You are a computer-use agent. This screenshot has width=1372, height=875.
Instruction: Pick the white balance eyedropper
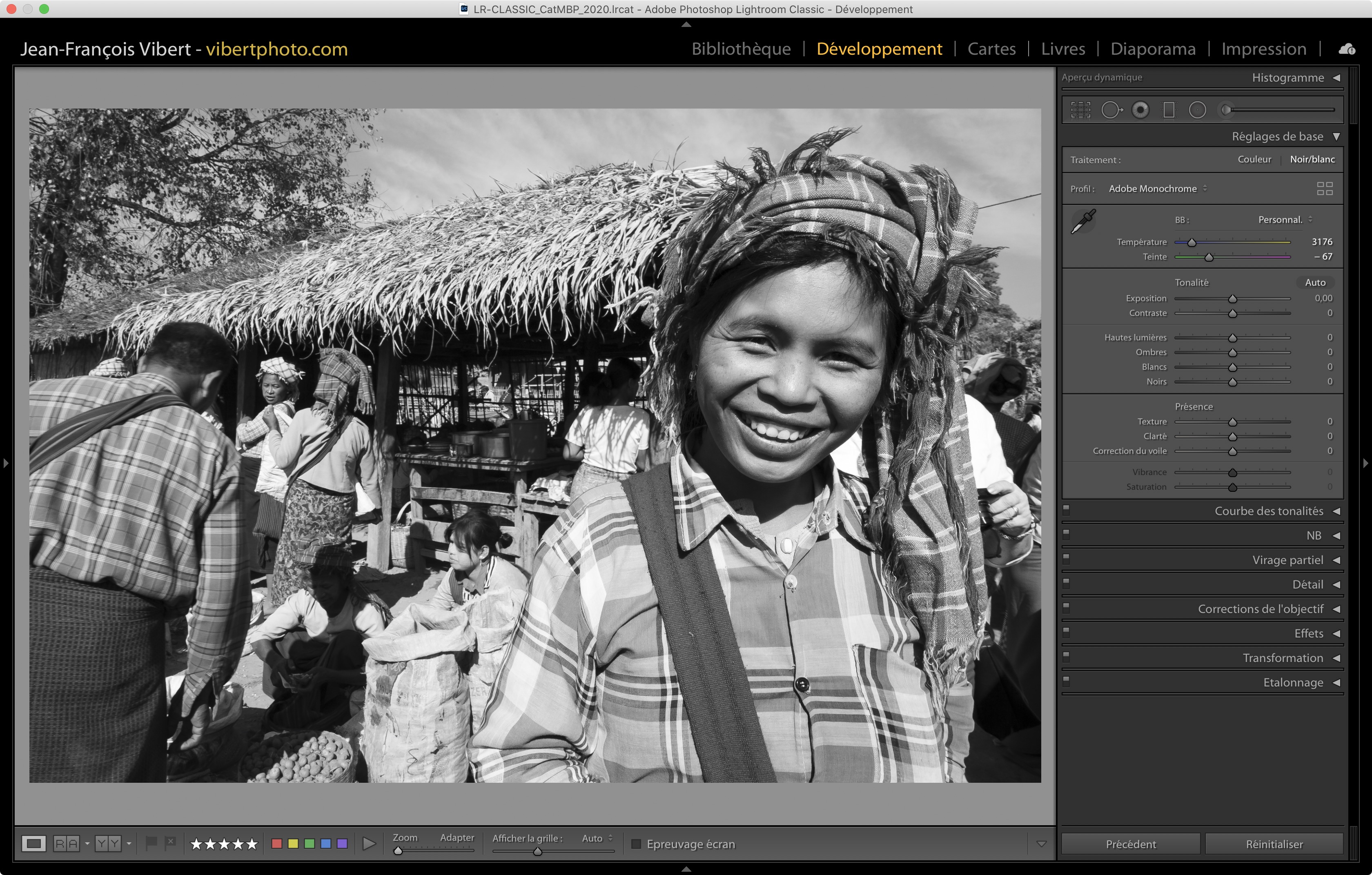[1083, 222]
